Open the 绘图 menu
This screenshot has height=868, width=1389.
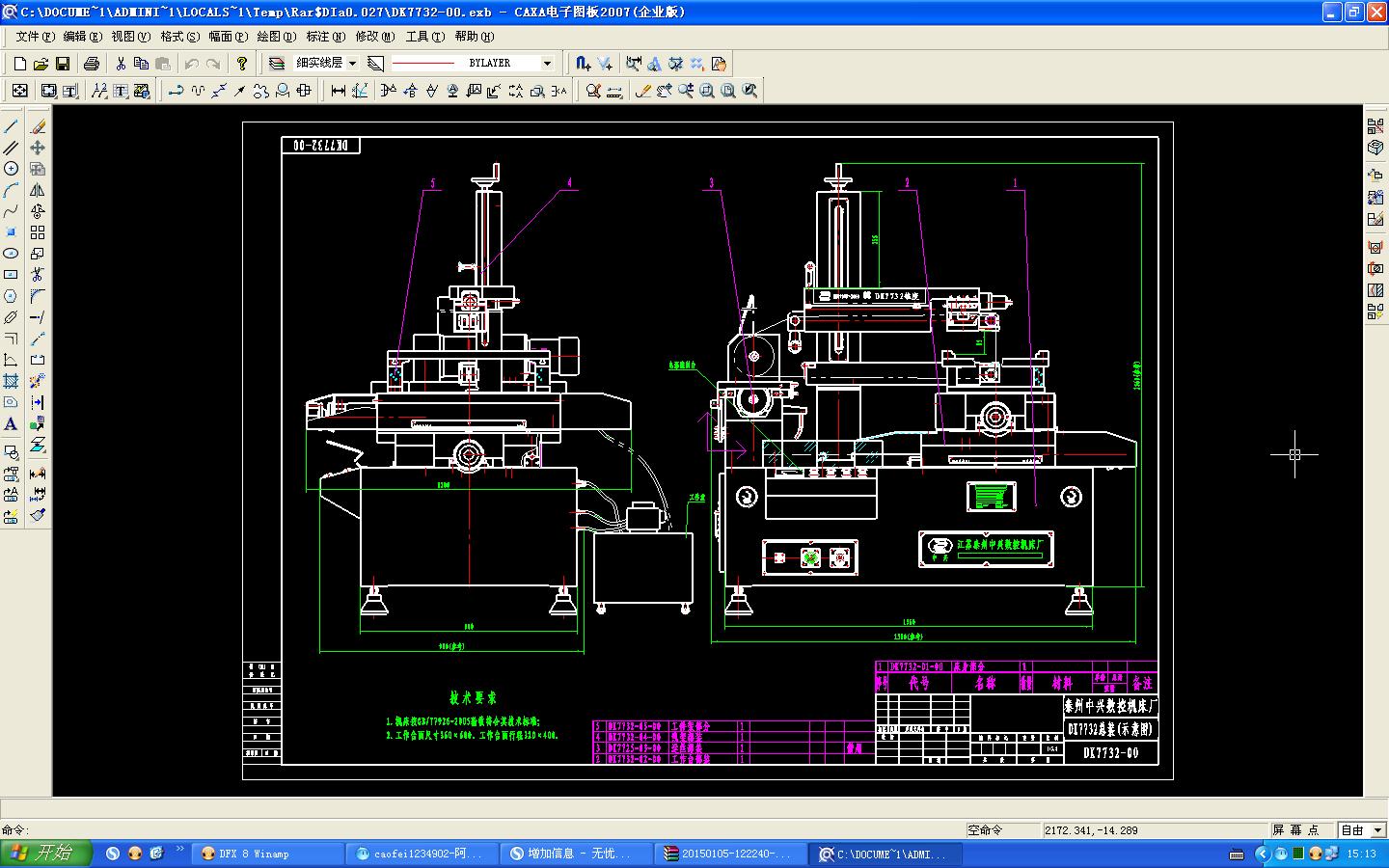tap(276, 37)
